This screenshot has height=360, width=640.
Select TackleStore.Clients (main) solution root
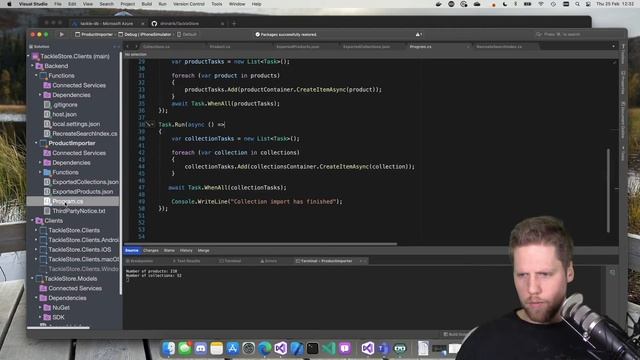coord(75,56)
